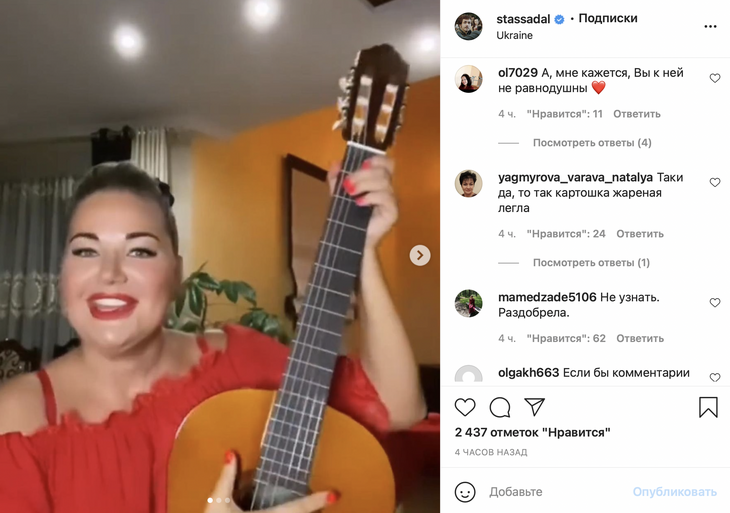Expand replies (4) under ol7029 comment
Screen dimensions: 730x513
[x=592, y=143]
